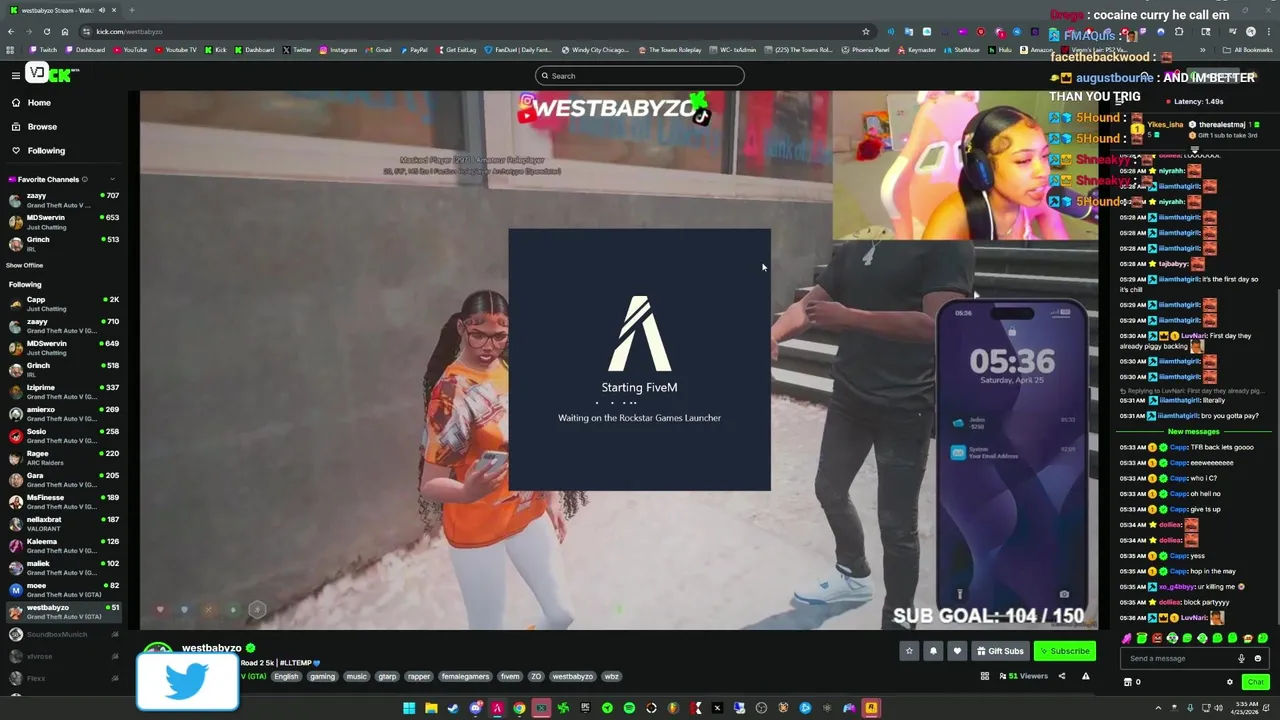Click westbabyzo channel name under stream
The width and height of the screenshot is (1280, 720).
click(x=211, y=648)
